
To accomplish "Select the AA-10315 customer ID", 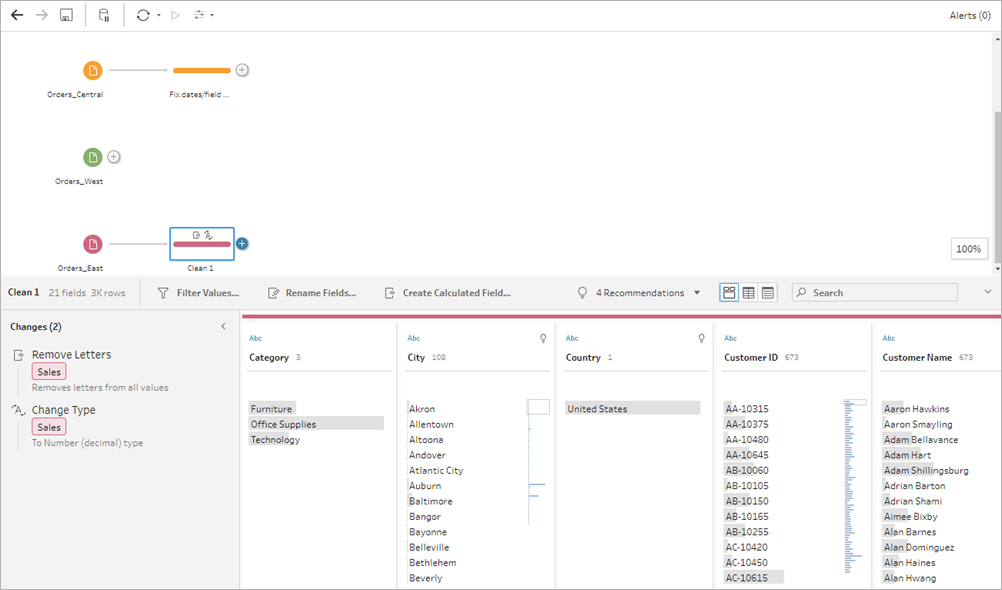I will [747, 409].
